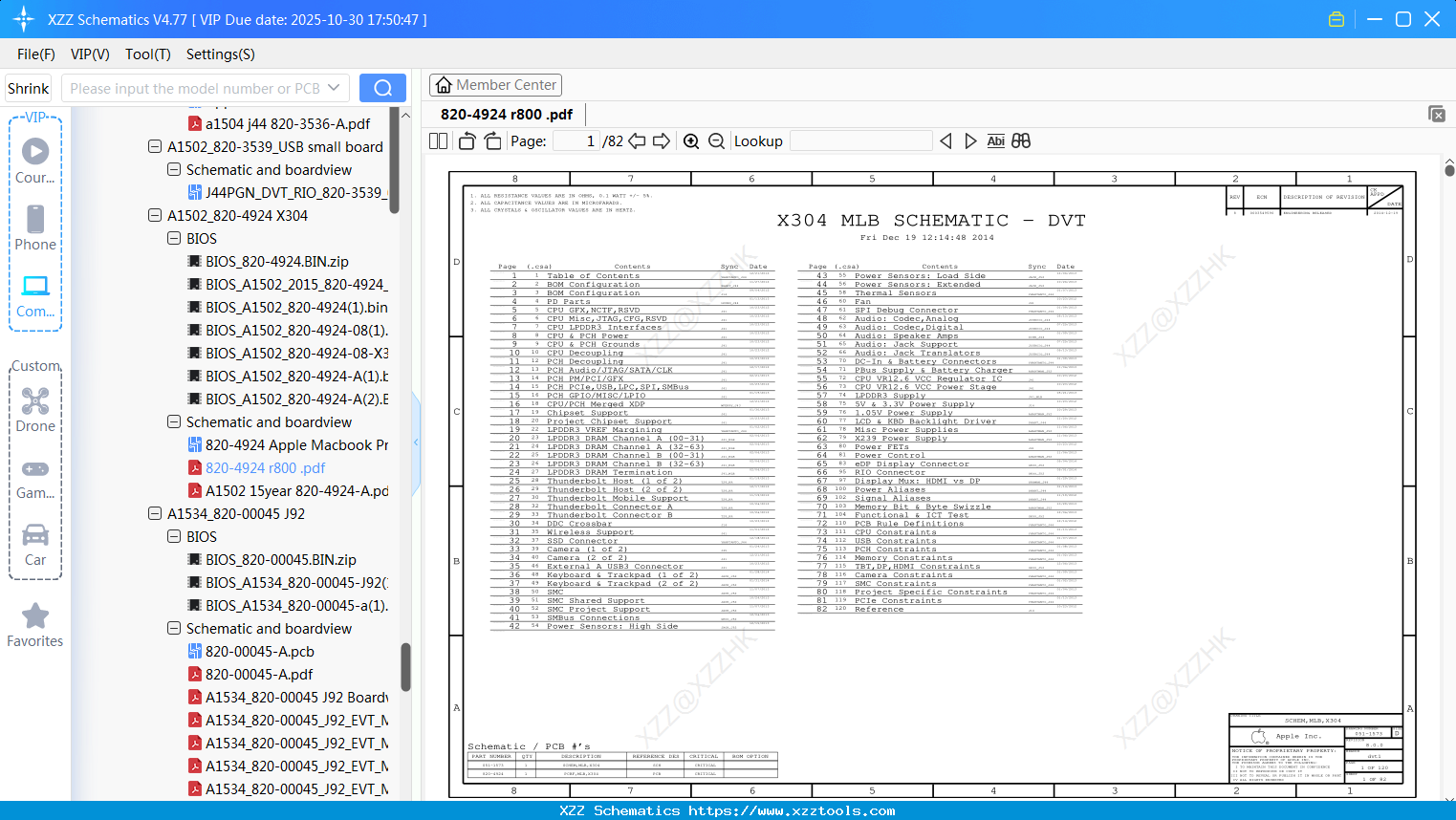Open the Drone category
The width and height of the screenshot is (1456, 820).
pos(35,410)
